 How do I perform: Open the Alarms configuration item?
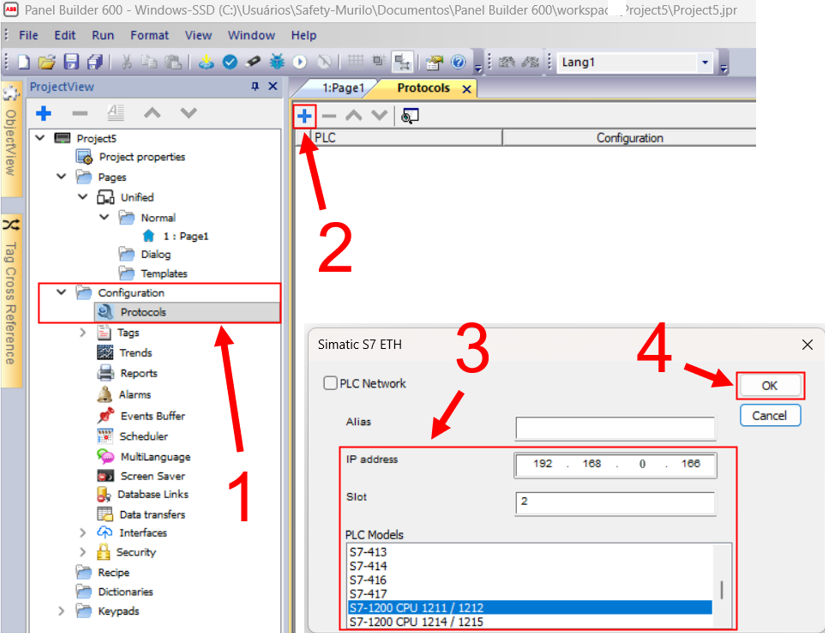[134, 394]
